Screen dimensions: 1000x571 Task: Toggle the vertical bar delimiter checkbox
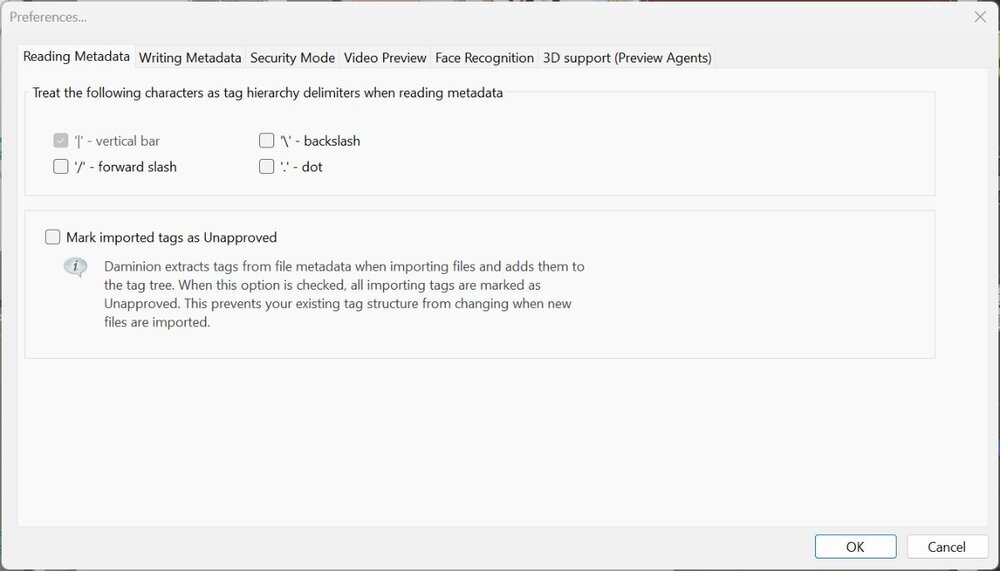(61, 141)
